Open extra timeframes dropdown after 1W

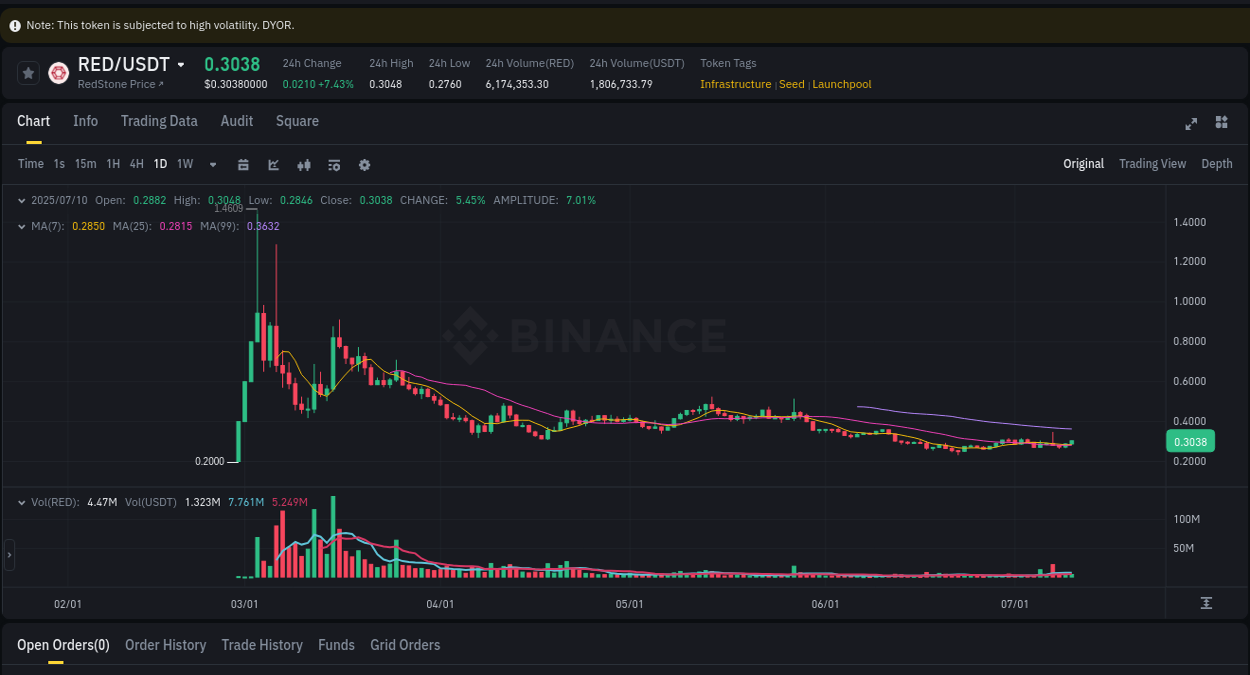(x=212, y=164)
